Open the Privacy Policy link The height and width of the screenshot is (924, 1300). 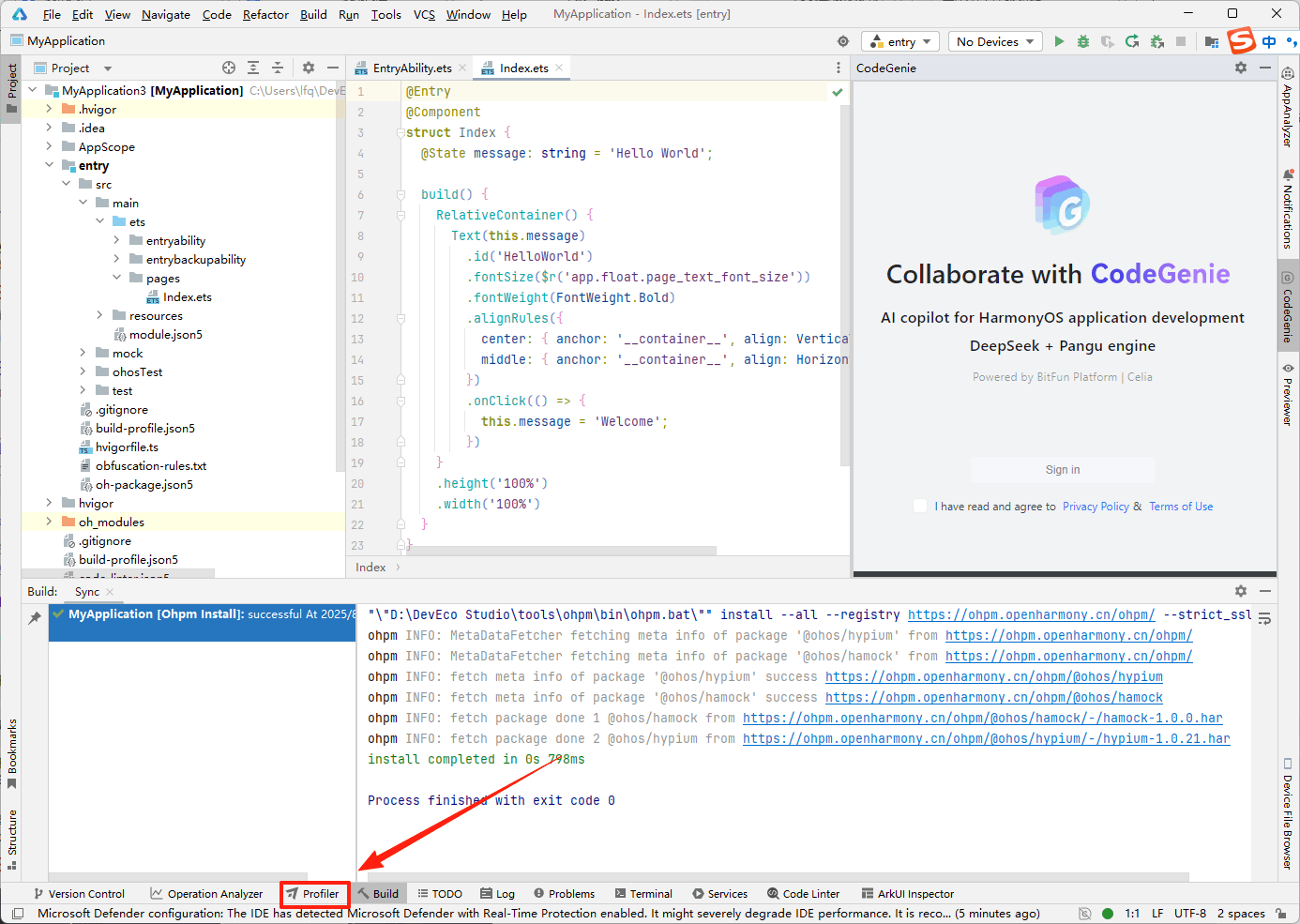[x=1096, y=507]
